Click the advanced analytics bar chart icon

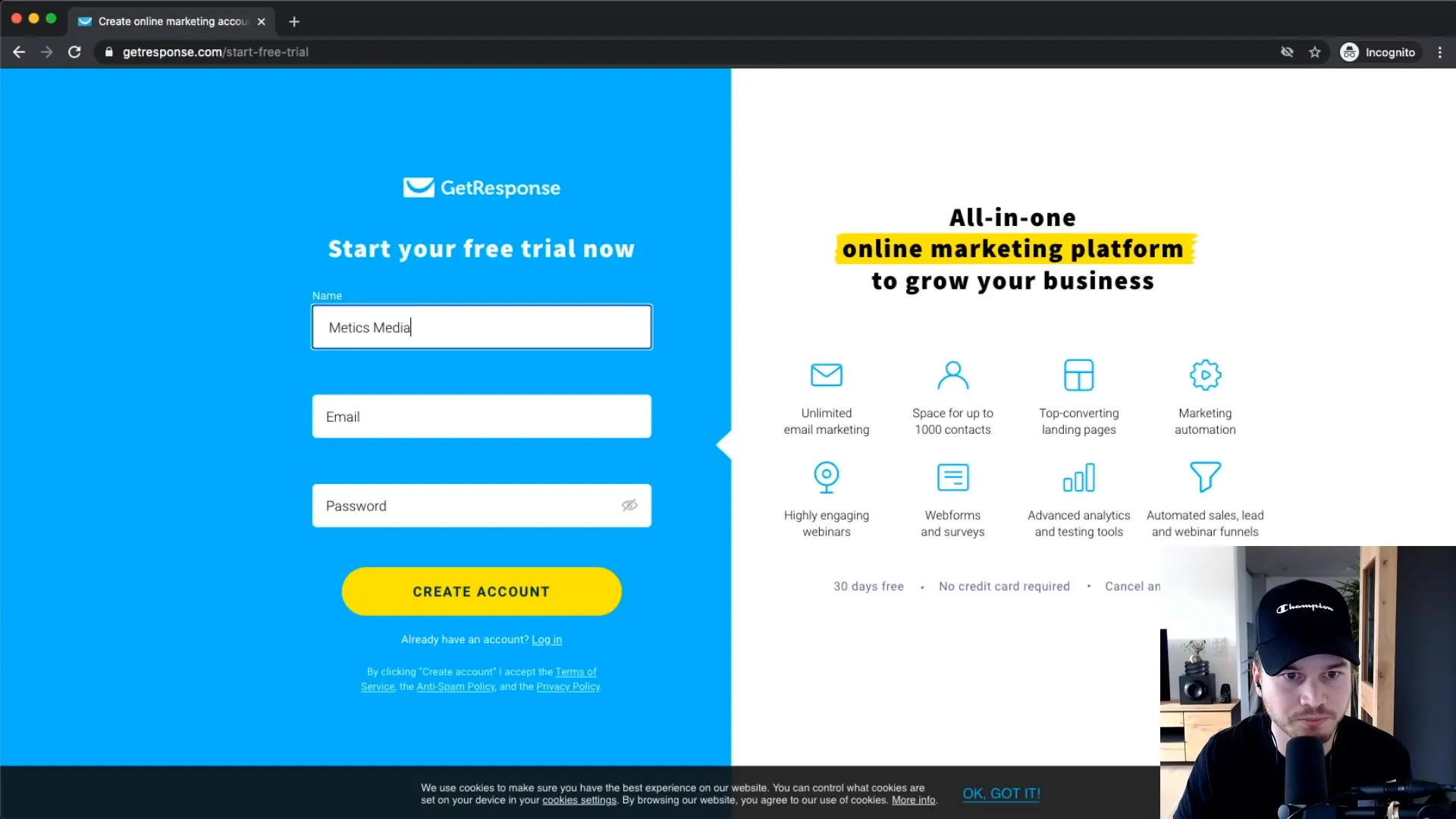click(x=1079, y=478)
